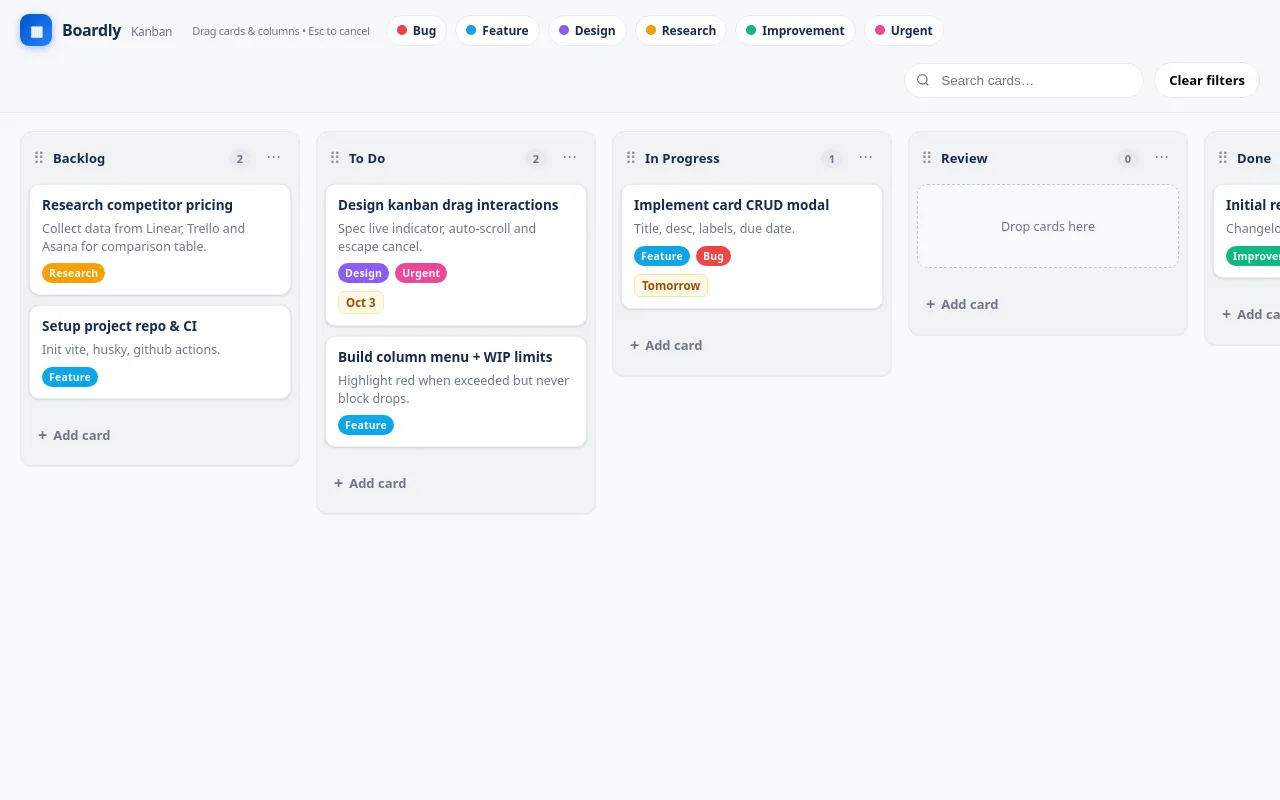
Task: Grab the Backlog column drag handle
Action: (39, 158)
